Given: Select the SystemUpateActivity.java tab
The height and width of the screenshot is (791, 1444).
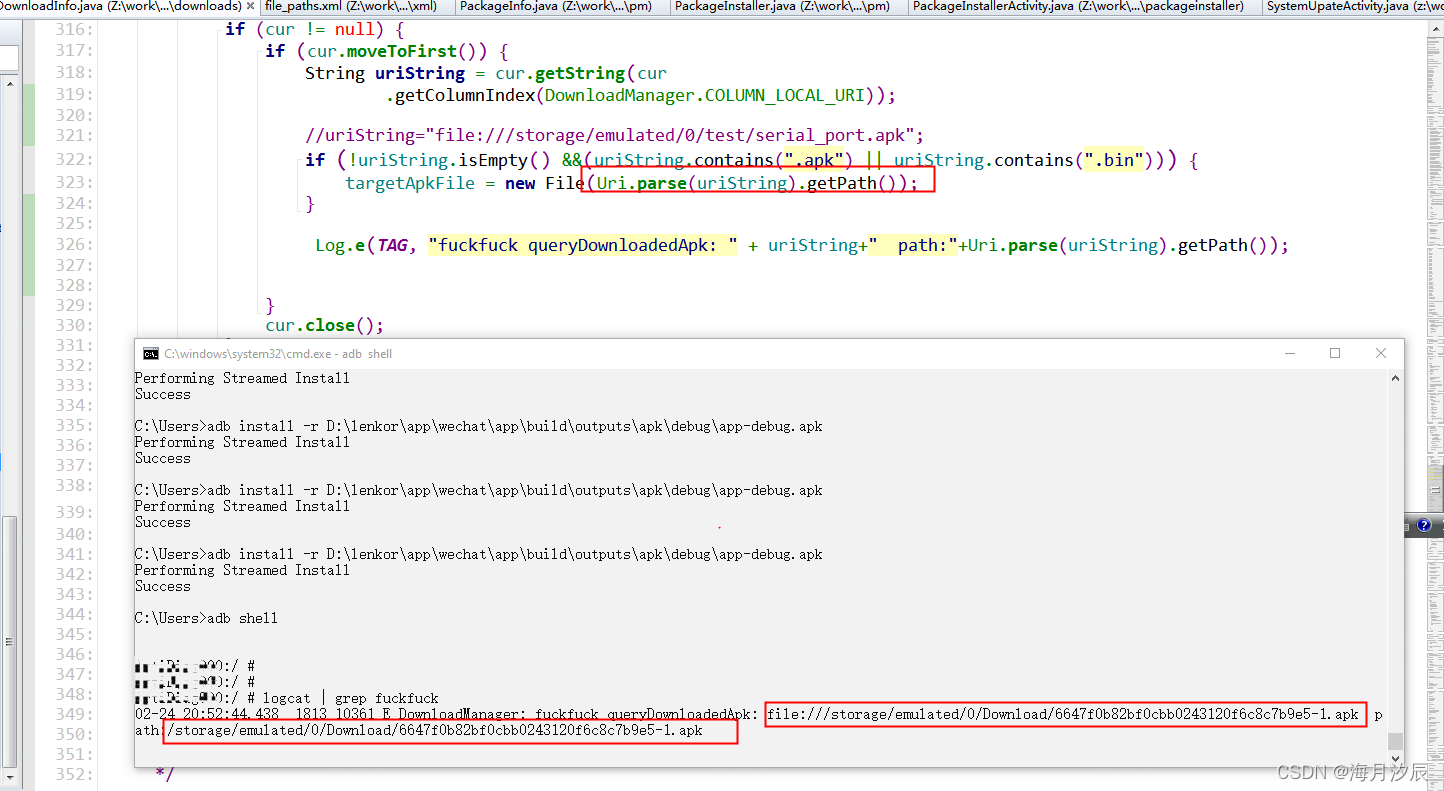Looking at the screenshot, I should pyautogui.click(x=1350, y=5).
